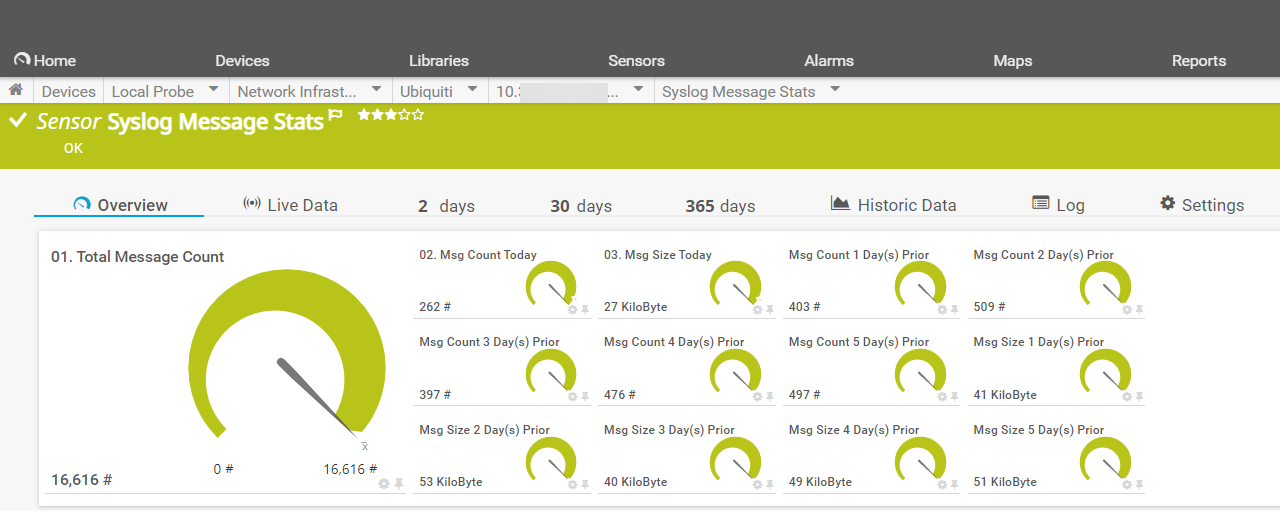Open the Alarms menu in top navigation
Image resolution: width=1280 pixels, height=511 pixels.
coord(829,61)
